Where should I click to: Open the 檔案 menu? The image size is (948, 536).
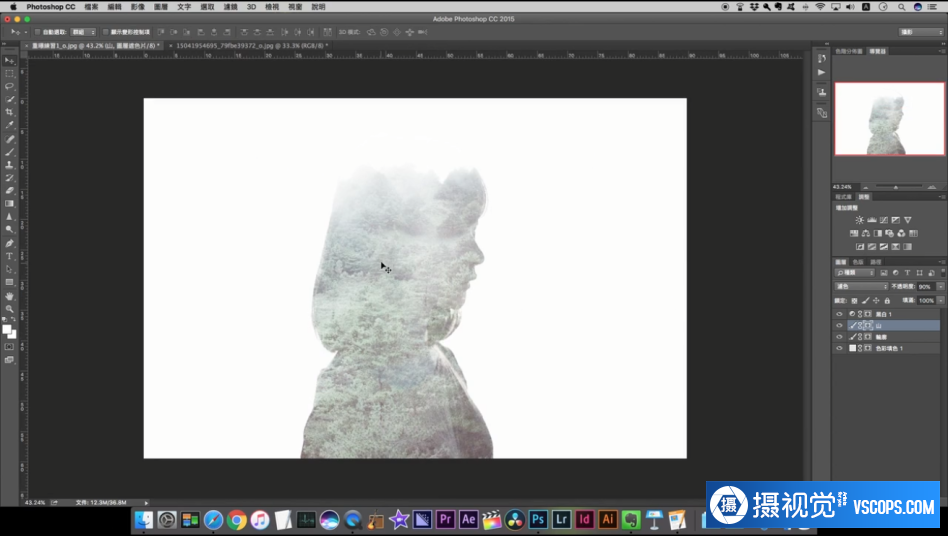point(91,7)
